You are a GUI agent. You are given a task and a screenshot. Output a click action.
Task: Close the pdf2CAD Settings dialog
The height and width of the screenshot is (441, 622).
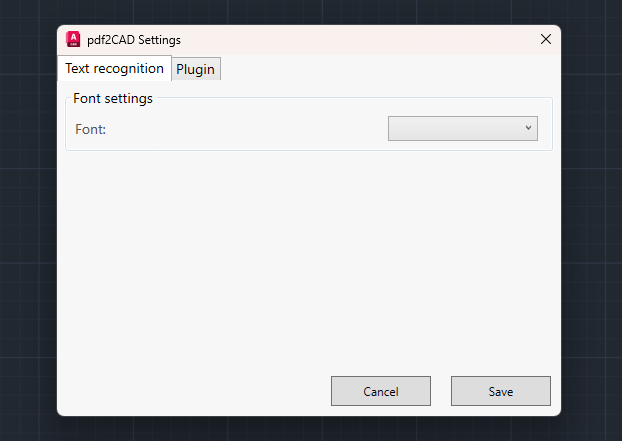coord(546,39)
